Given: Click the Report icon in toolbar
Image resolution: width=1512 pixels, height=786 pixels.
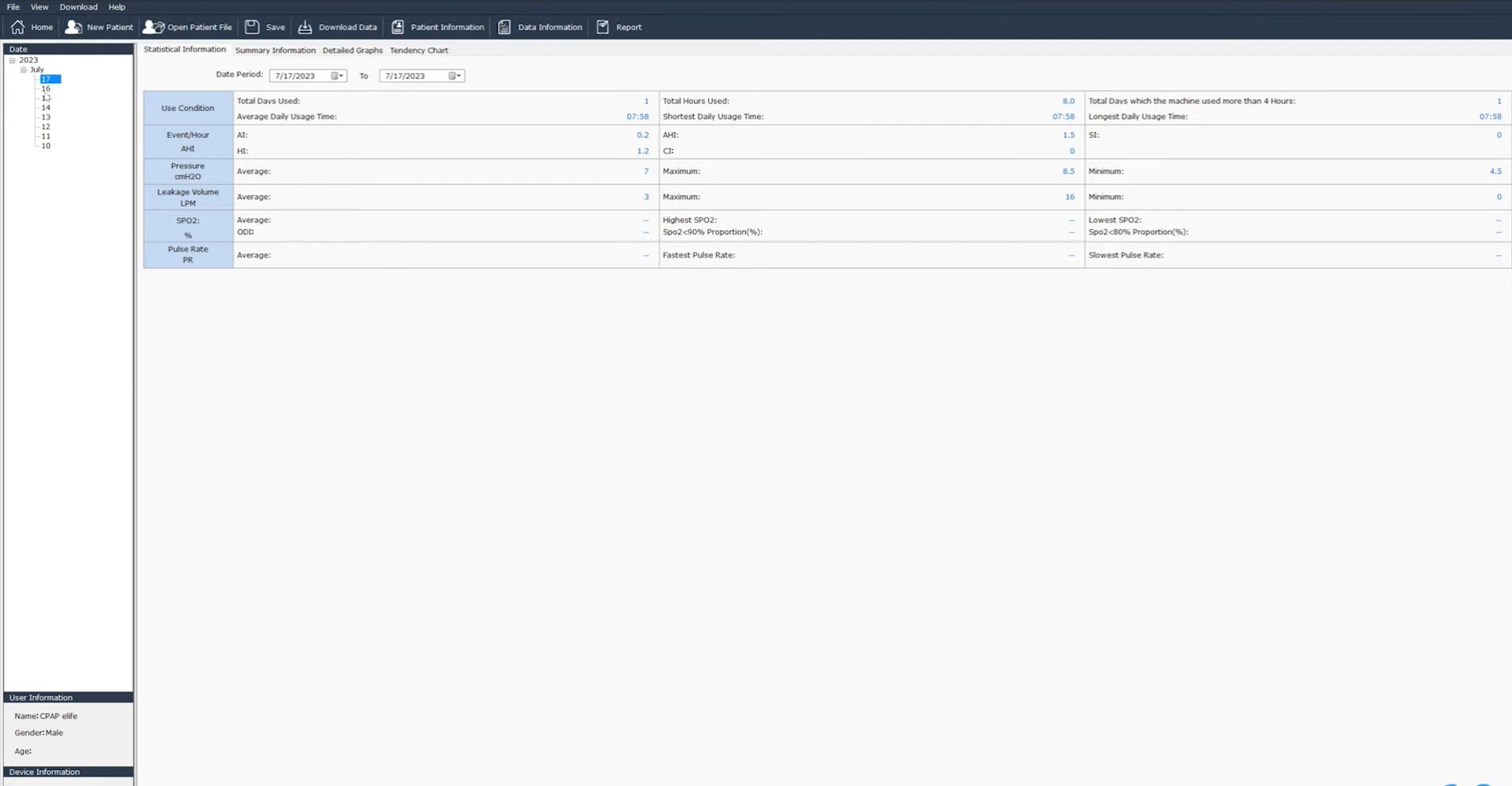Looking at the screenshot, I should [603, 27].
